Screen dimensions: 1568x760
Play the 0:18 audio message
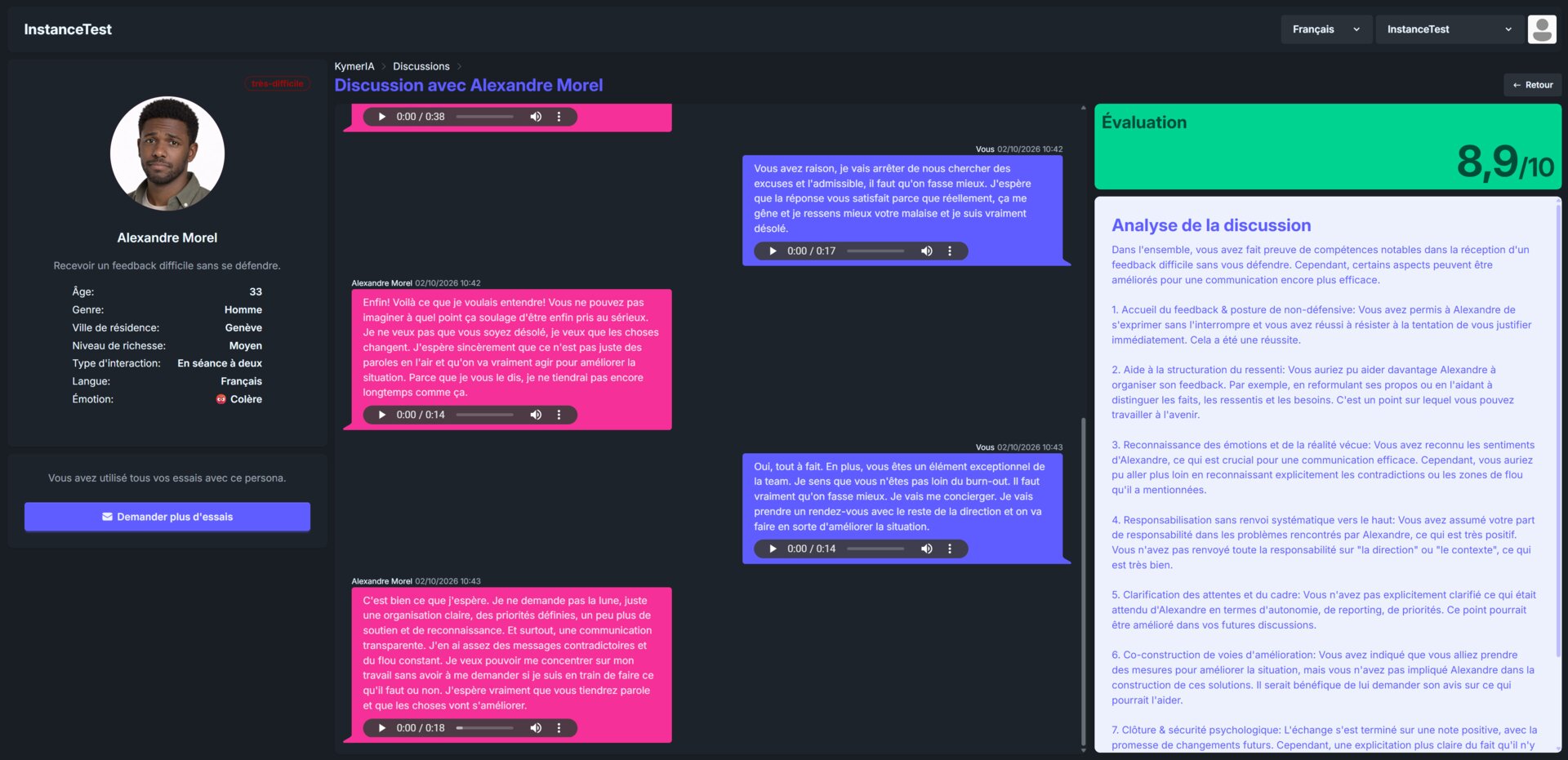pyautogui.click(x=381, y=728)
